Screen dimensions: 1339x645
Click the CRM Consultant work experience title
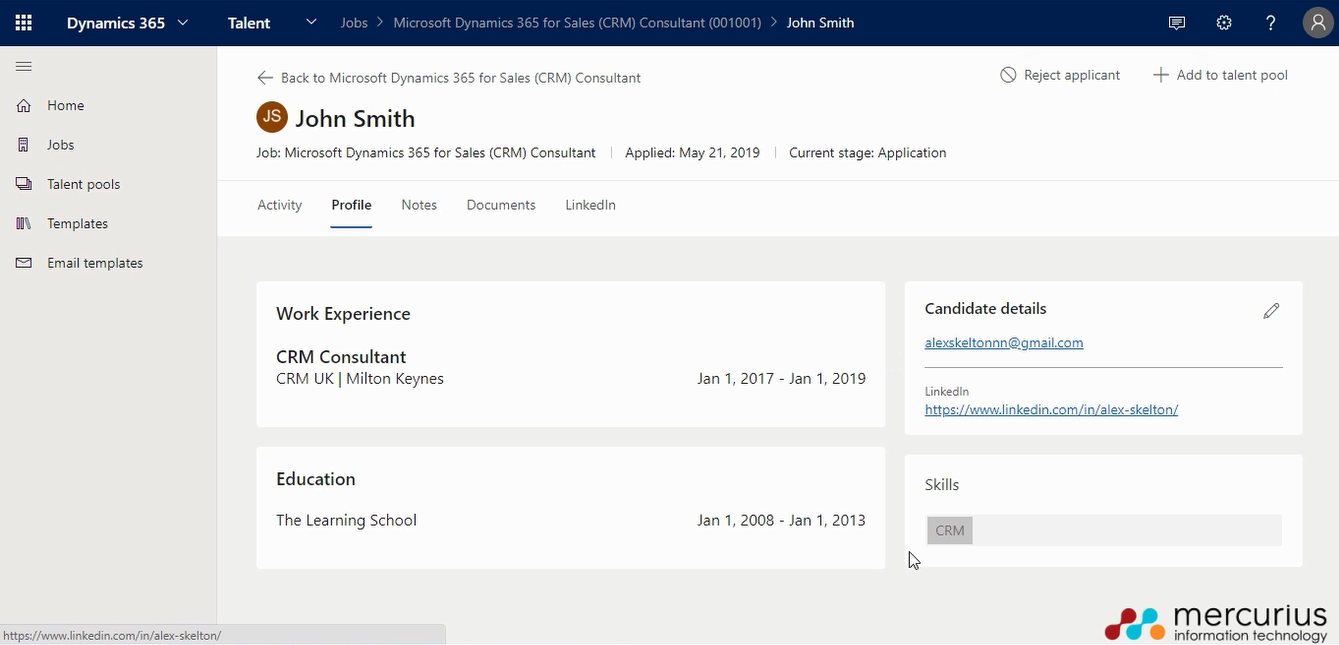[341, 357]
